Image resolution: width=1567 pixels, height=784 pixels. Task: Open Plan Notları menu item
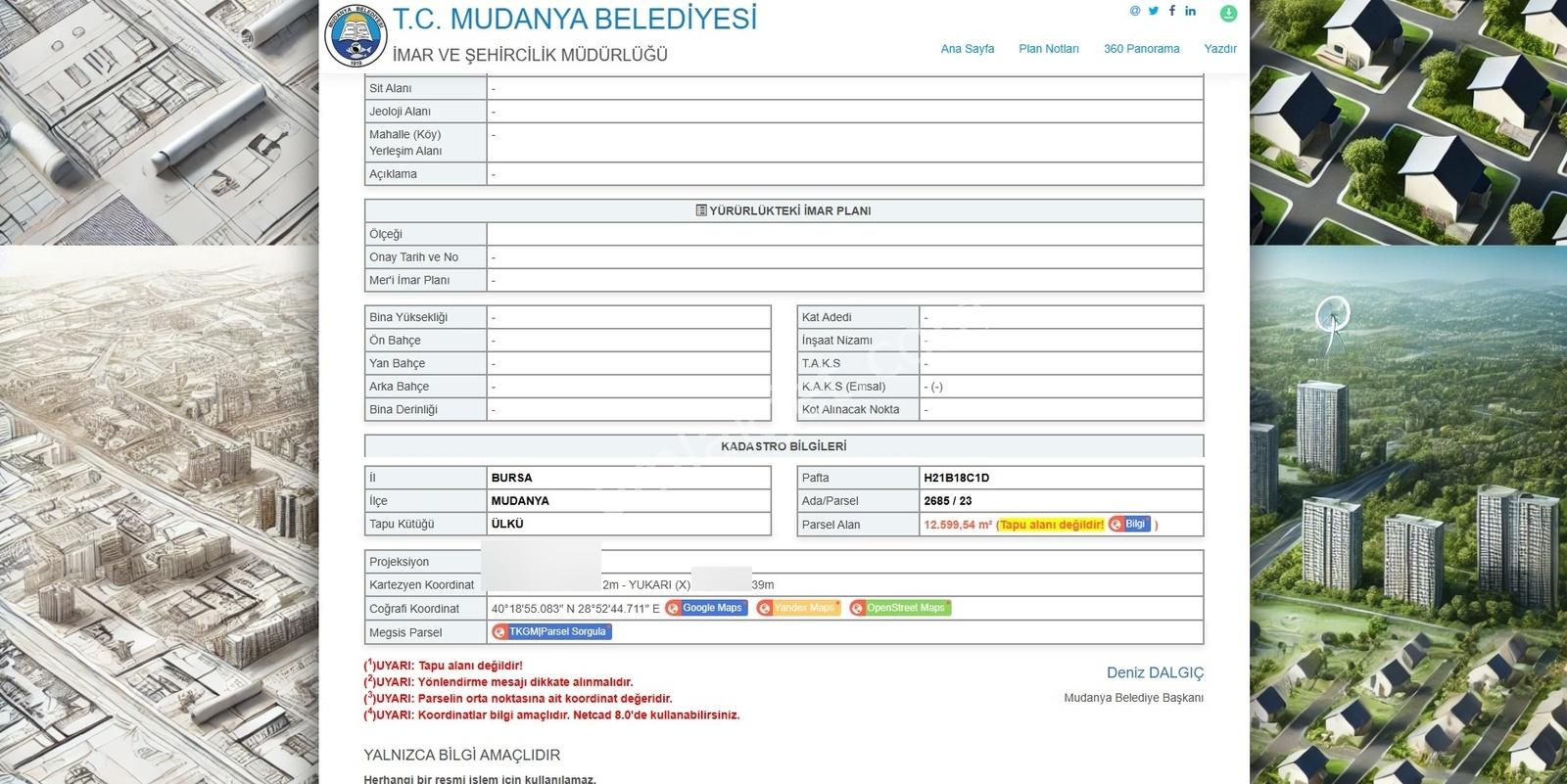[1049, 49]
